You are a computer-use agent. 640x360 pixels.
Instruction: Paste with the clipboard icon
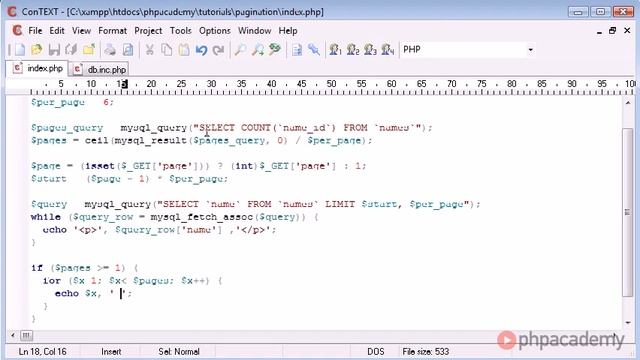coord(184,50)
